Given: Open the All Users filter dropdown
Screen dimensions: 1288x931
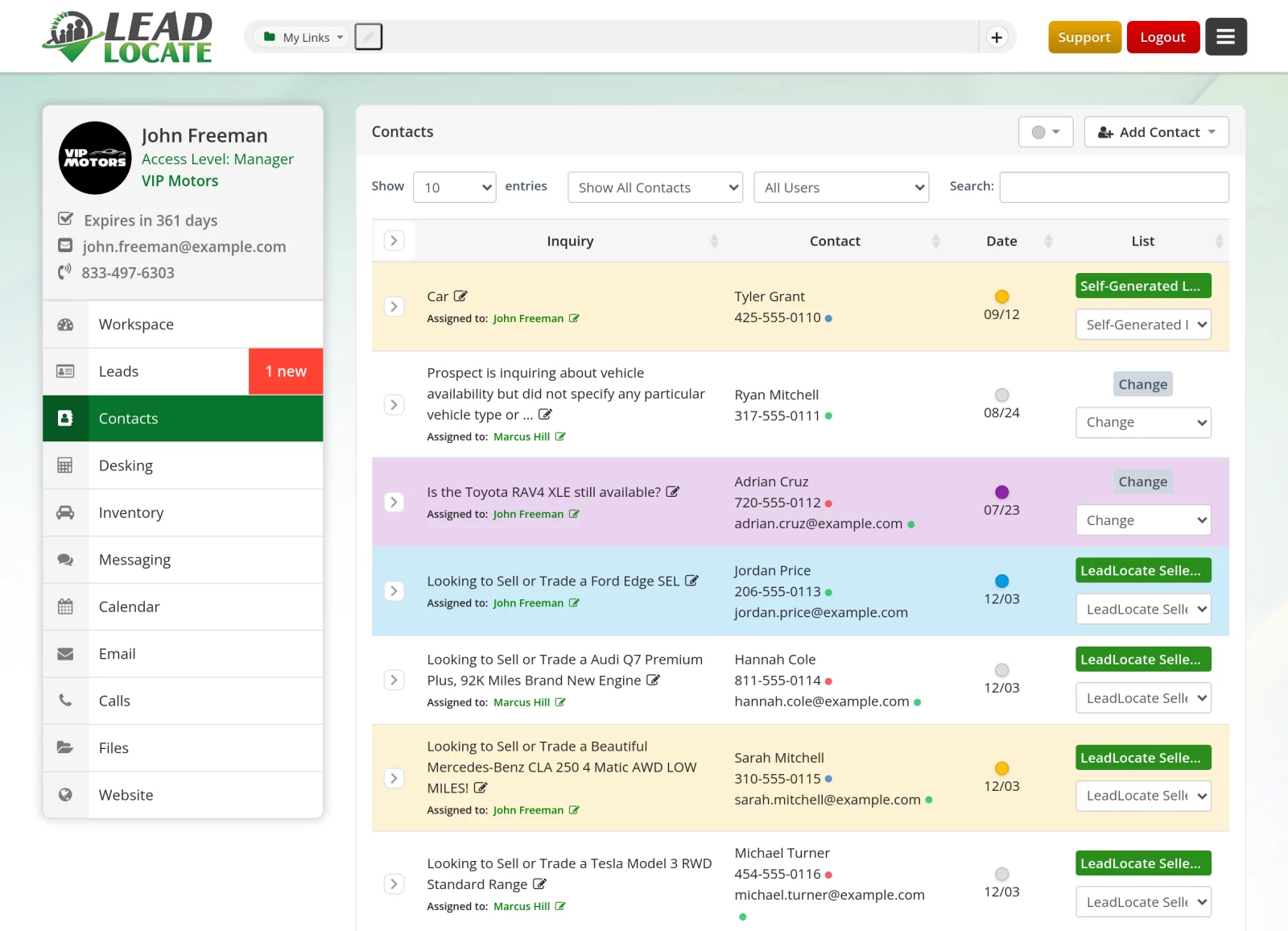Looking at the screenshot, I should (841, 188).
